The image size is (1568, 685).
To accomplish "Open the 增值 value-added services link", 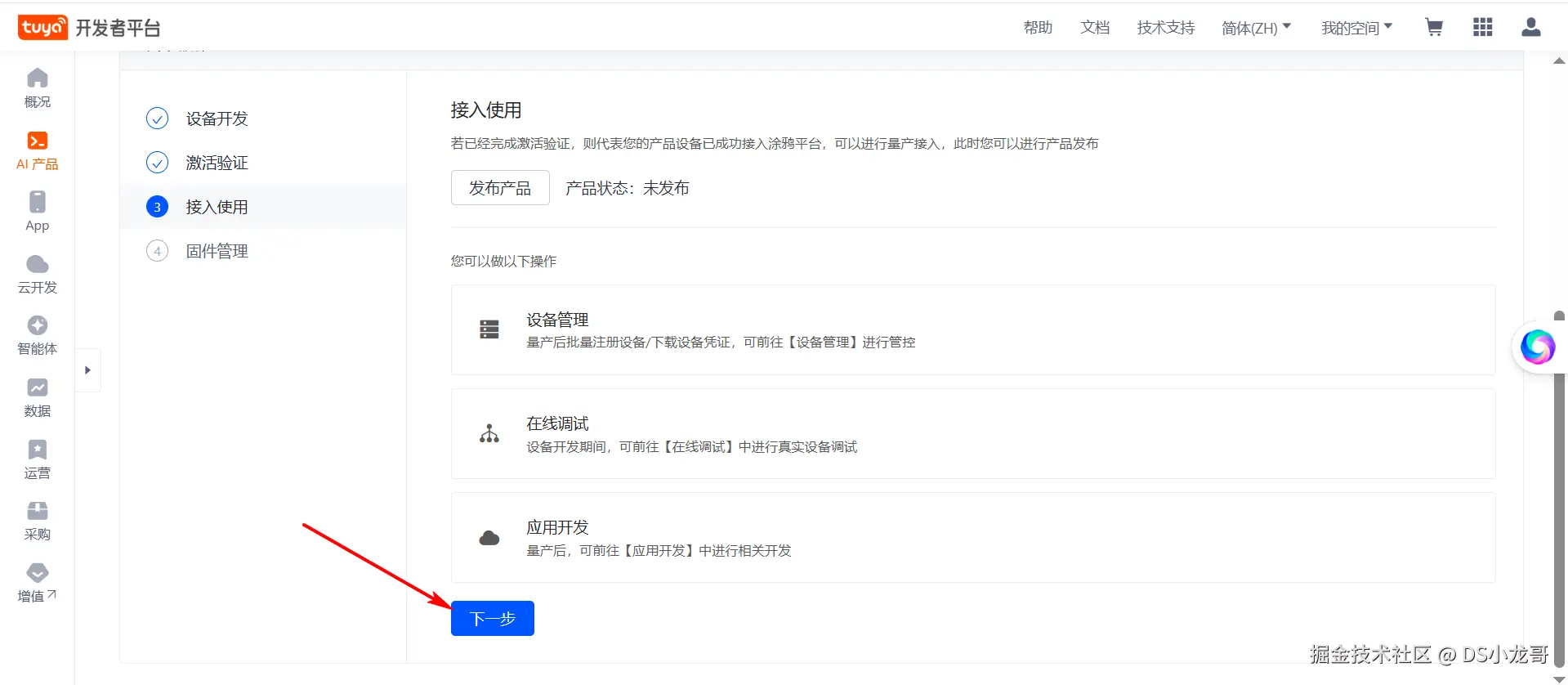I will click(38, 583).
